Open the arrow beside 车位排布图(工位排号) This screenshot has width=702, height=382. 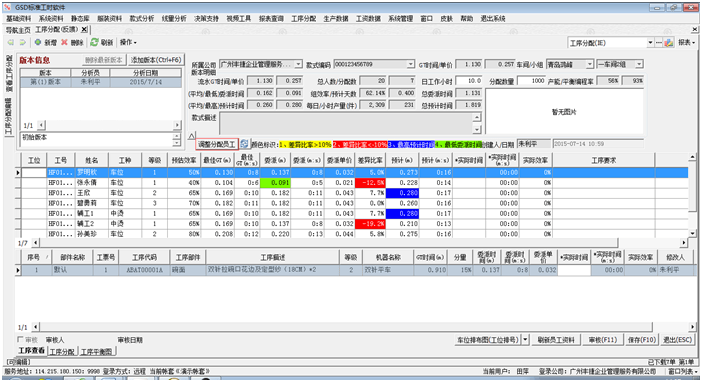coord(526,339)
